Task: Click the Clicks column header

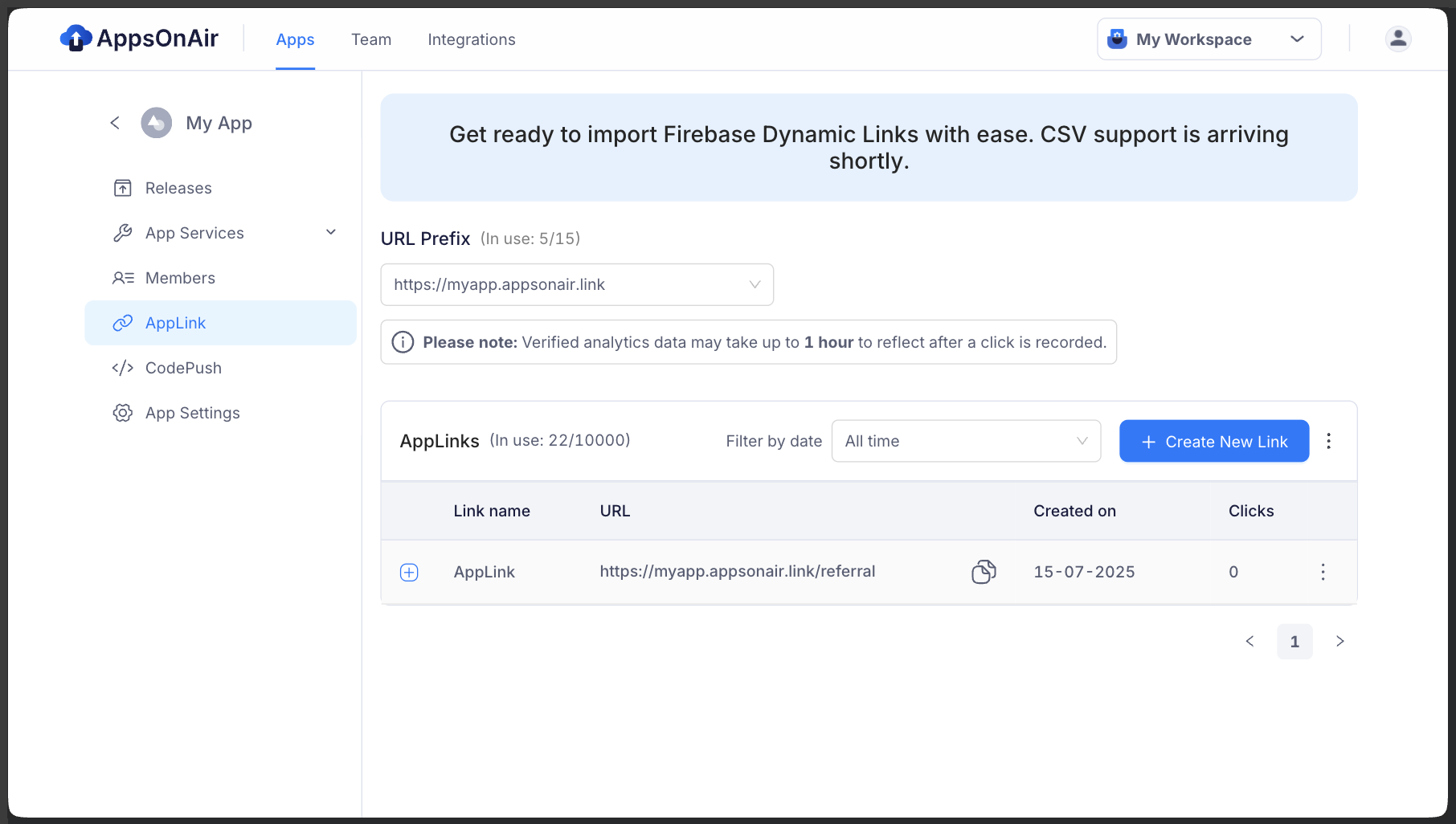Action: coord(1251,511)
